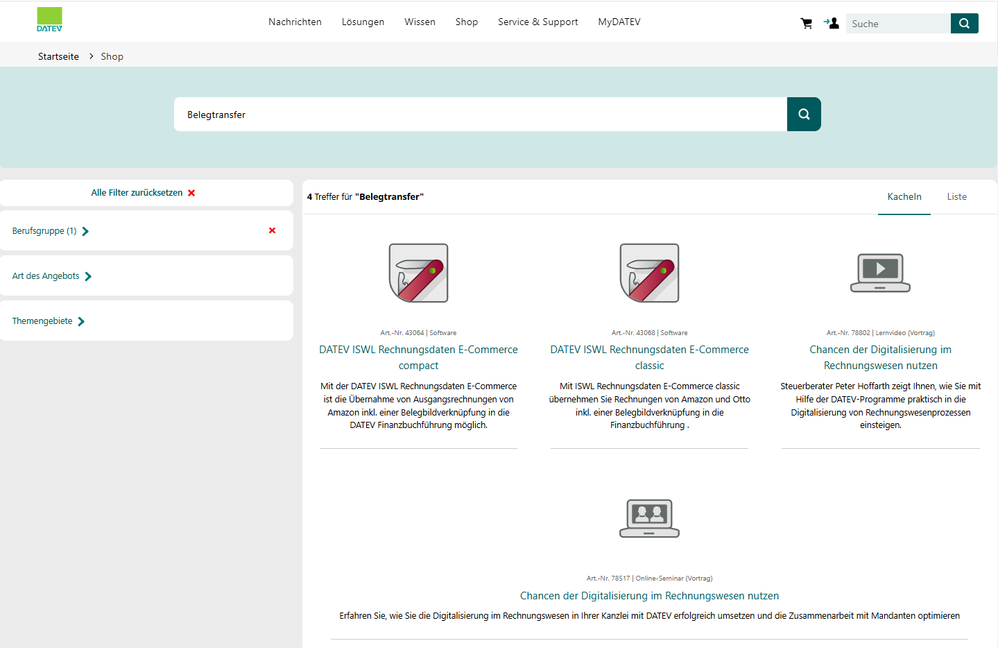
Task: Click the description starting 'Steuerberater Peter Hoffarth'
Action: pos(880,405)
